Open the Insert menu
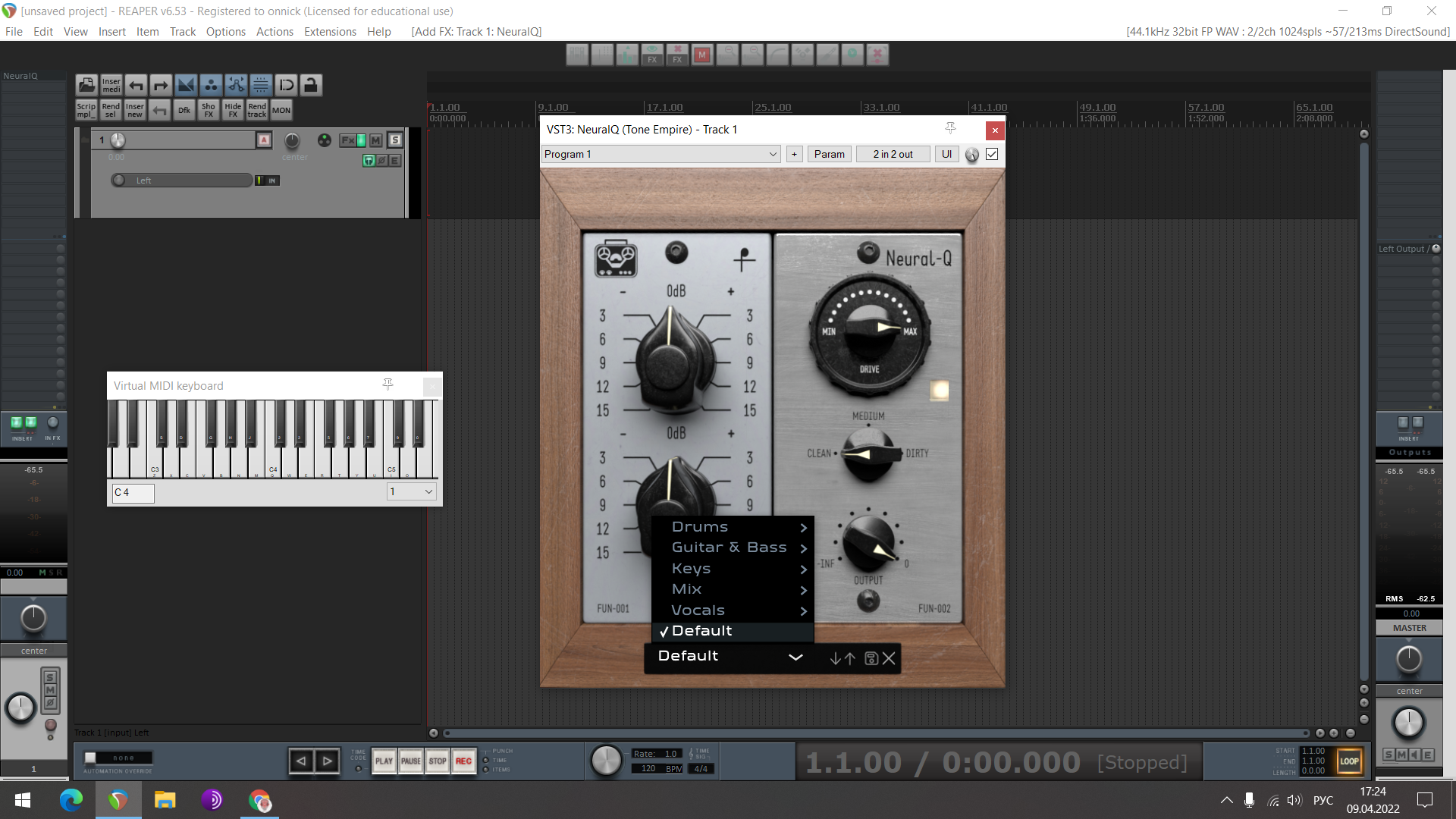The image size is (1456, 819). pos(112,32)
